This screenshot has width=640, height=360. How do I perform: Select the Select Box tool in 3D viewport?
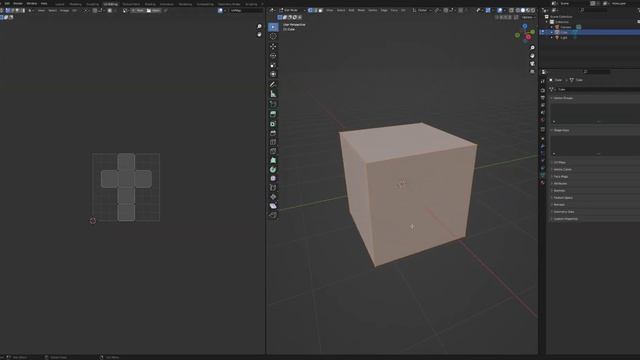273,27
